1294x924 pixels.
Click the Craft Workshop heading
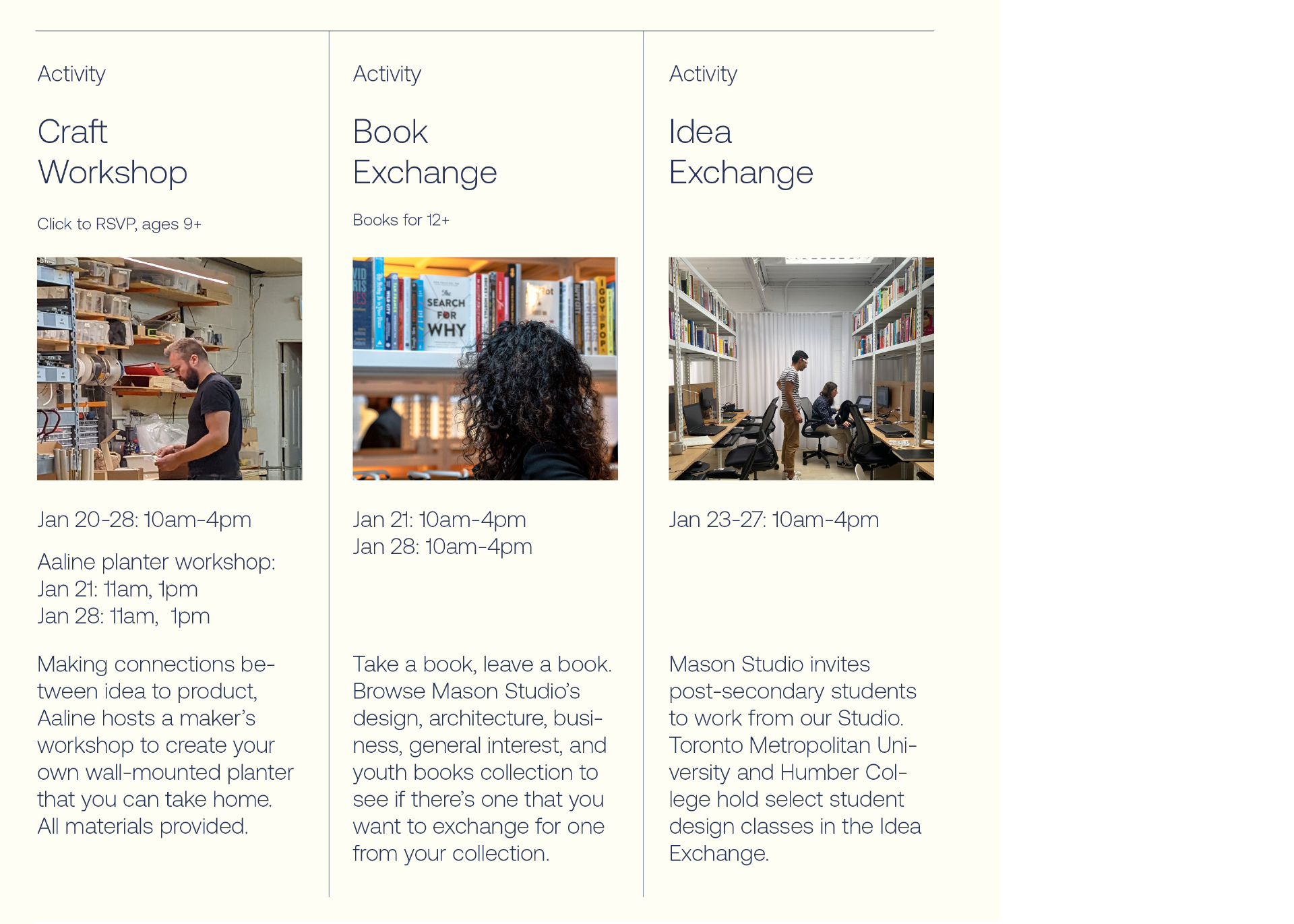[x=113, y=152]
